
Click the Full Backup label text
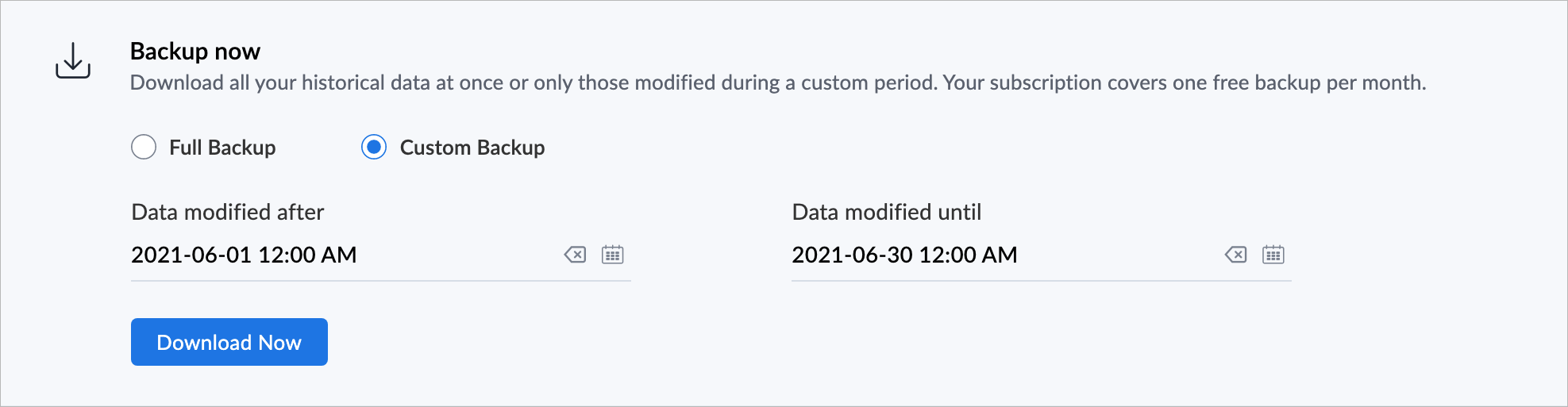(222, 148)
